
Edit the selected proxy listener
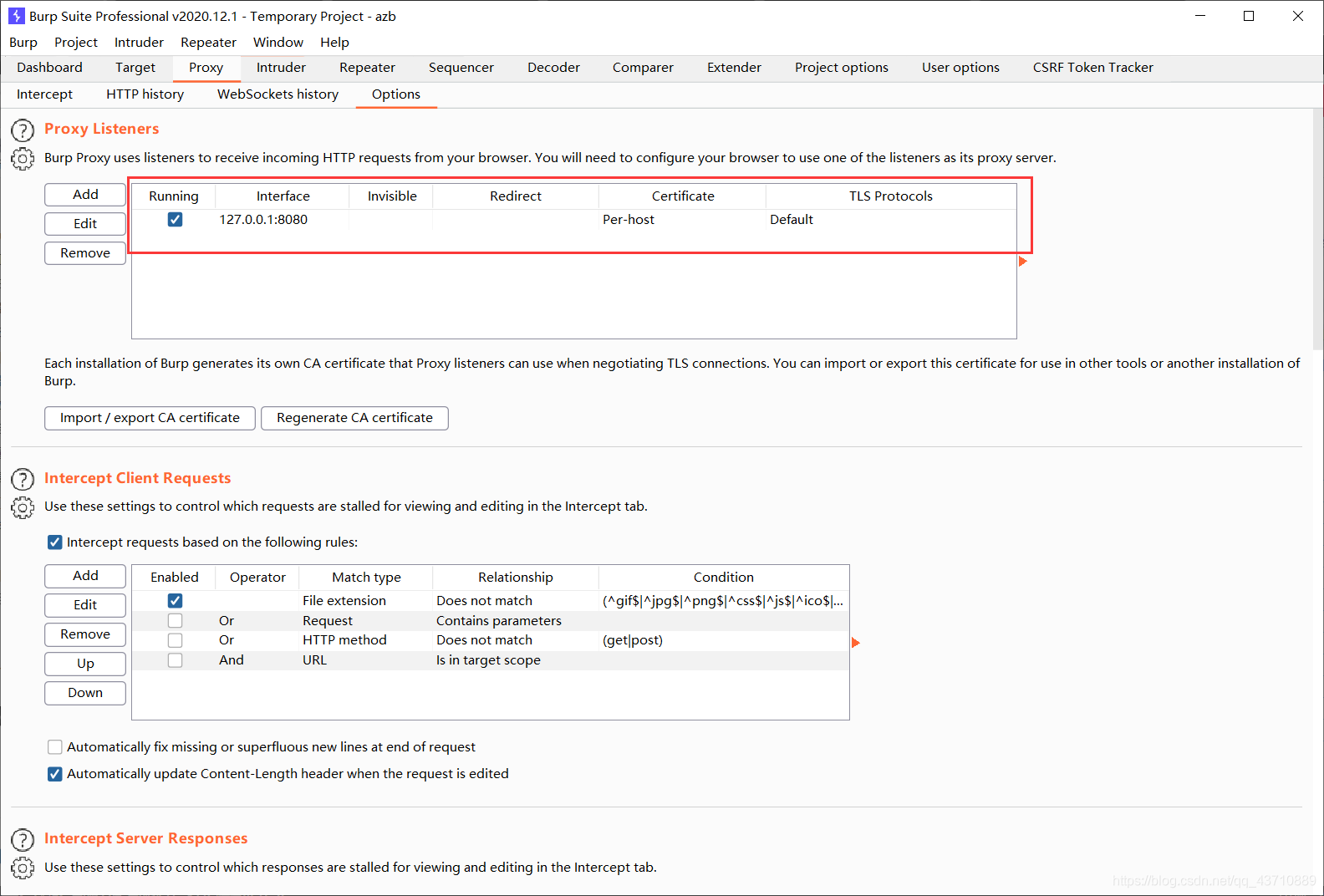pyautogui.click(x=85, y=224)
